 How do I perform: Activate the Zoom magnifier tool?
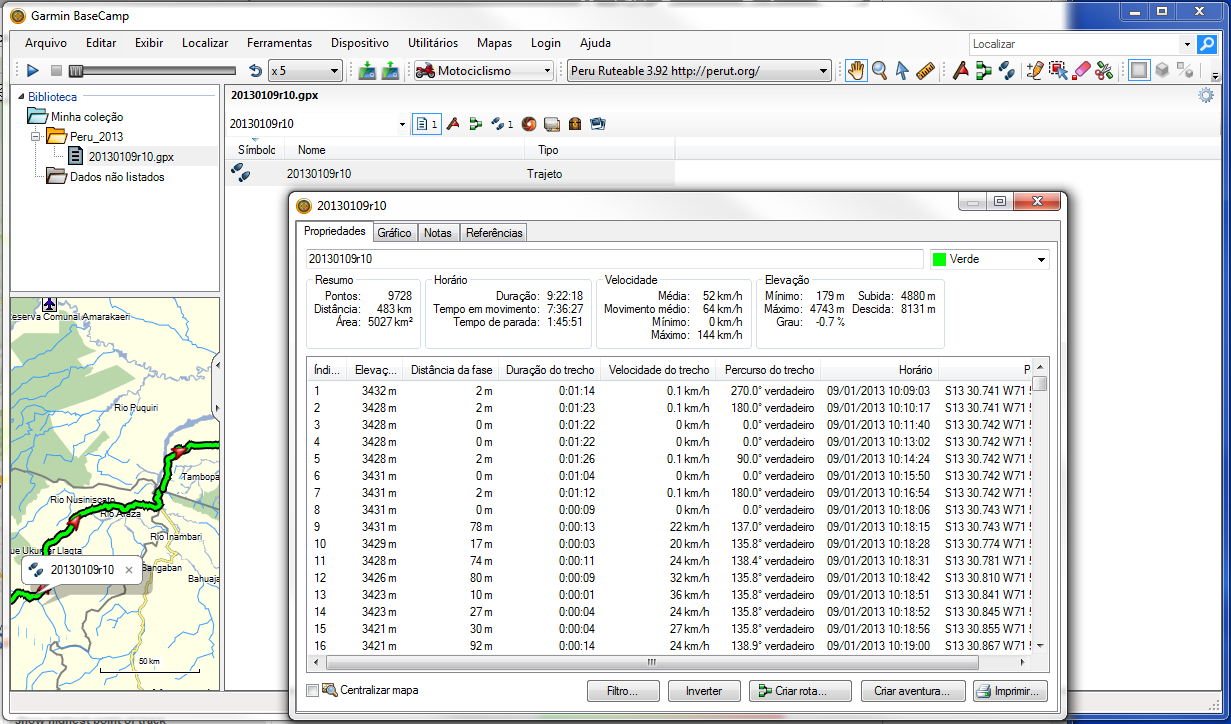pyautogui.click(x=879, y=71)
